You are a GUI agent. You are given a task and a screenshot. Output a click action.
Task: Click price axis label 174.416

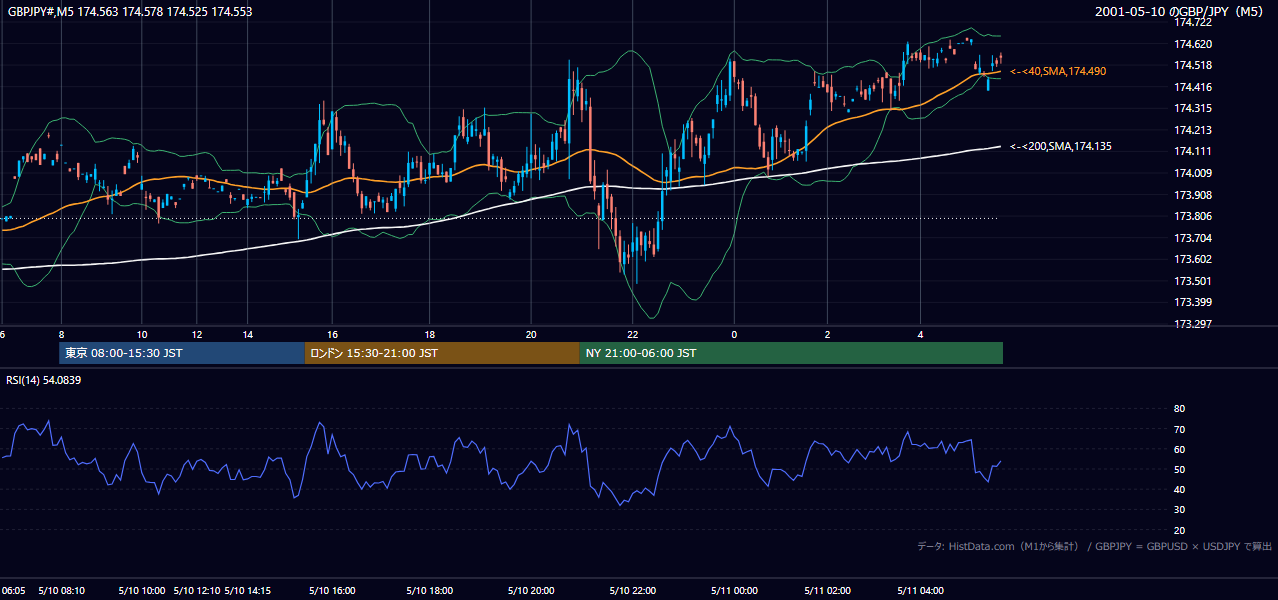click(1193, 87)
